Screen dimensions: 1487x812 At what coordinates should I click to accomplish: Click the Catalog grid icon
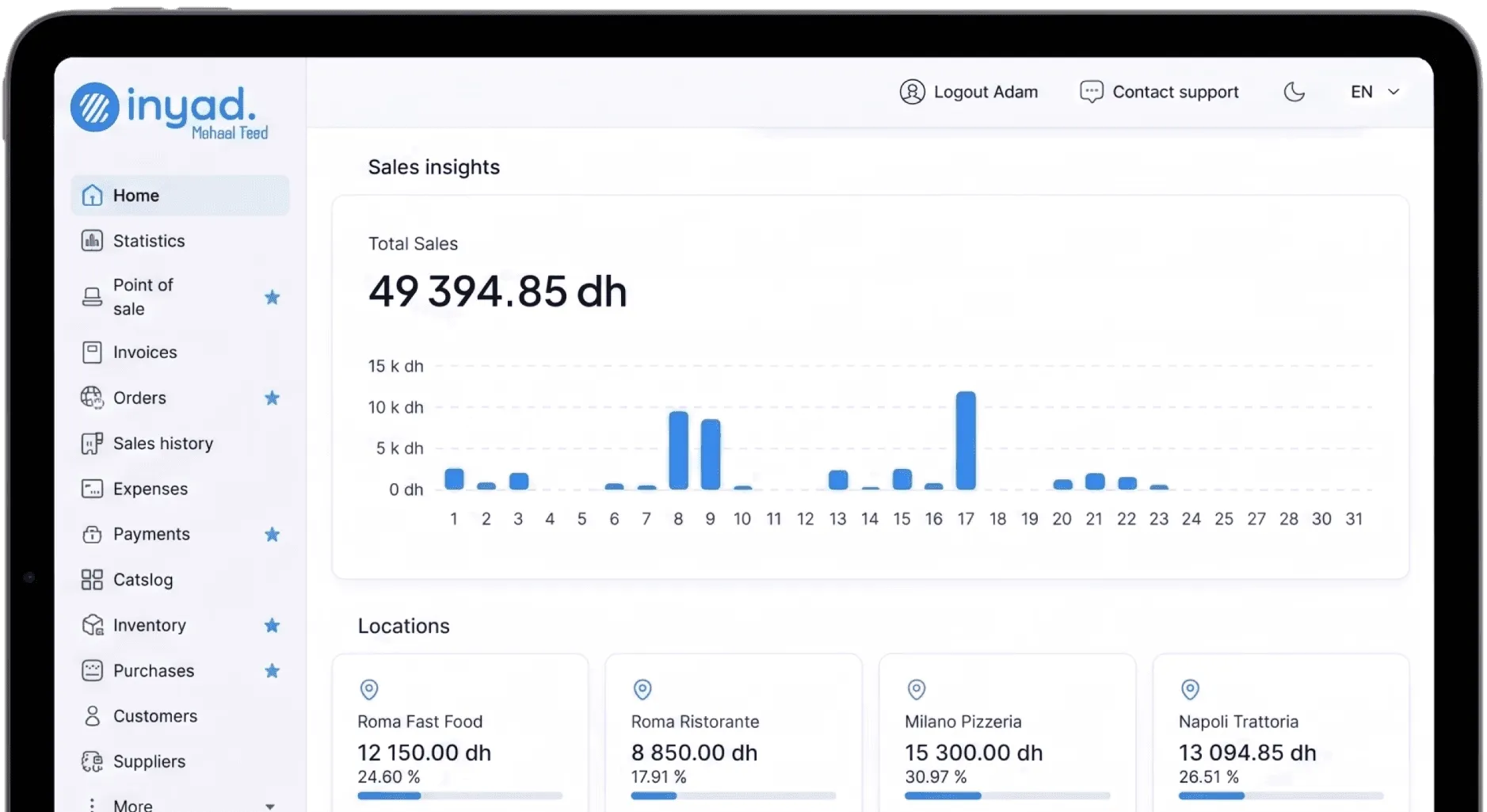coord(92,580)
